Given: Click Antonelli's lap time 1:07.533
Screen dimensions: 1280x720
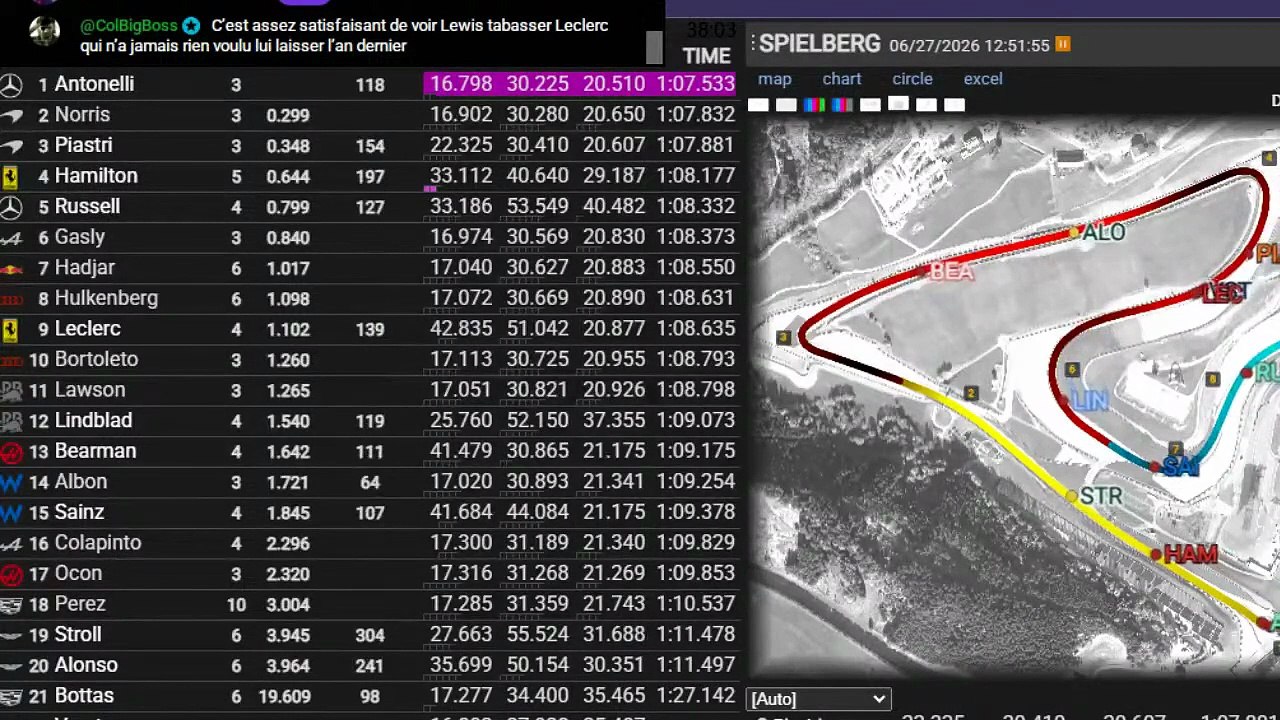Looking at the screenshot, I should (x=695, y=84).
